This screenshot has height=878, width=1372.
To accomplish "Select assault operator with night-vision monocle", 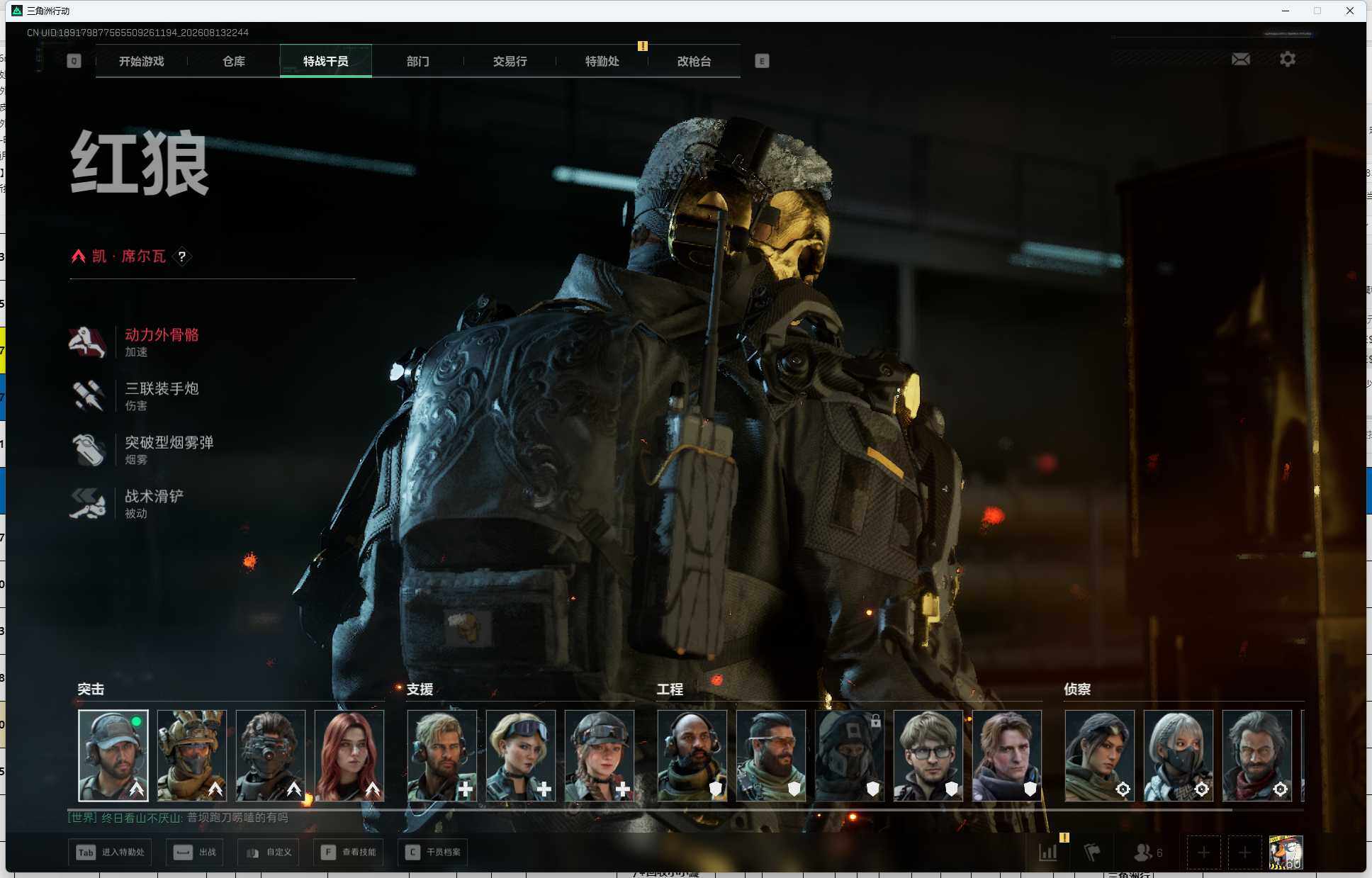I will (x=271, y=755).
